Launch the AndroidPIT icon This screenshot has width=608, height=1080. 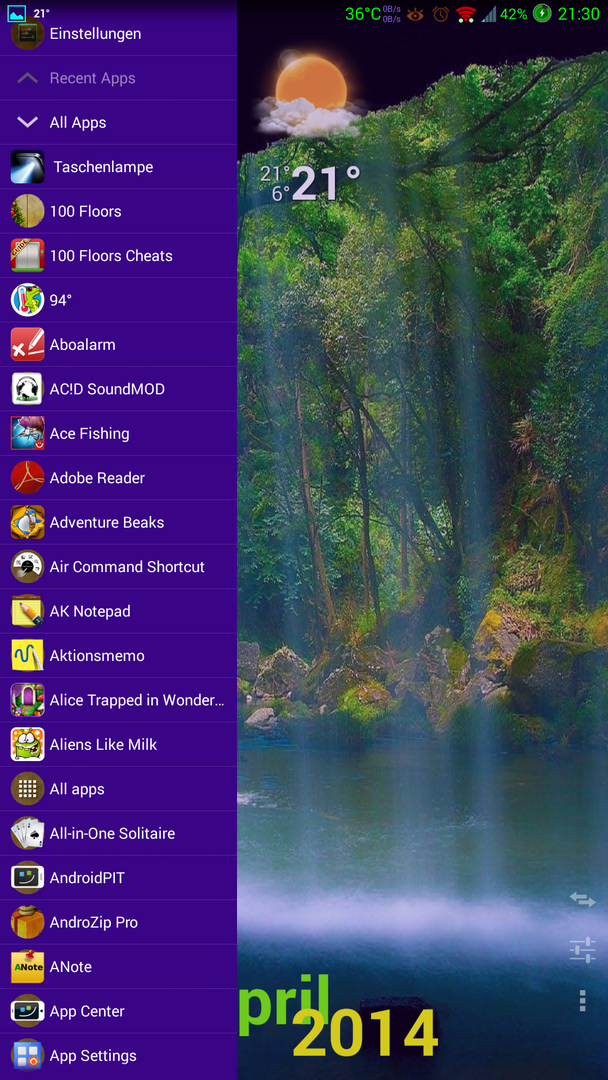28,878
